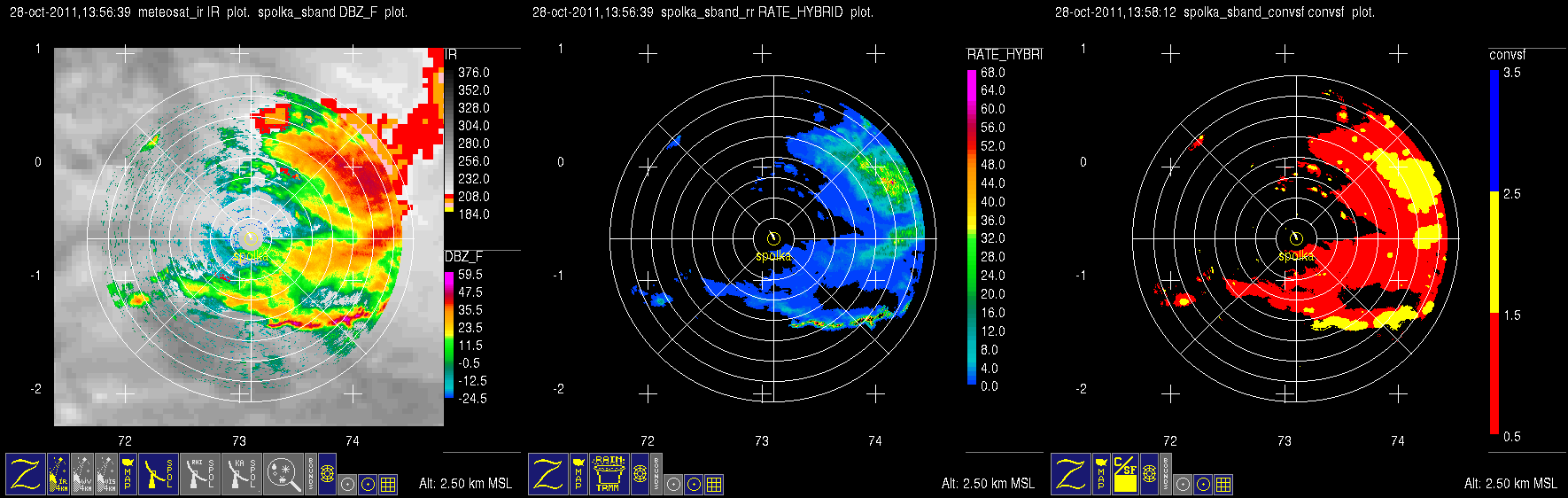Select the RAIN TRMM icon

tap(609, 474)
